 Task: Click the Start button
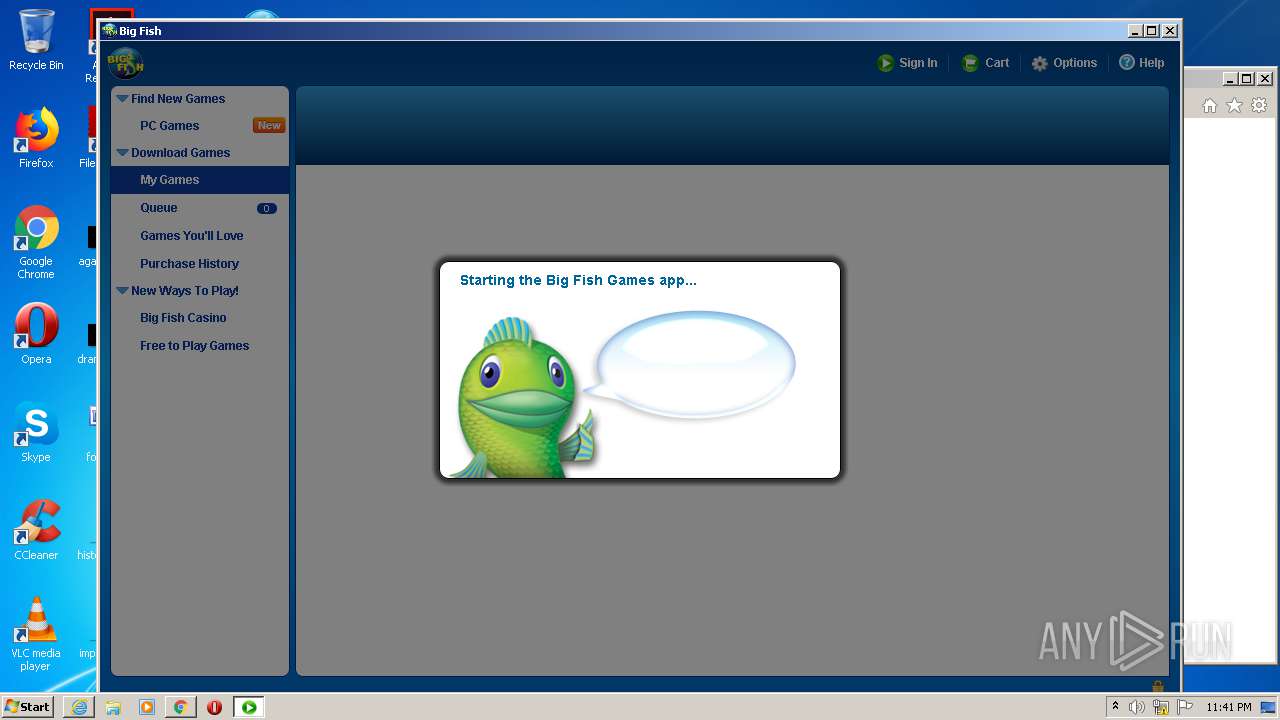click(28, 707)
